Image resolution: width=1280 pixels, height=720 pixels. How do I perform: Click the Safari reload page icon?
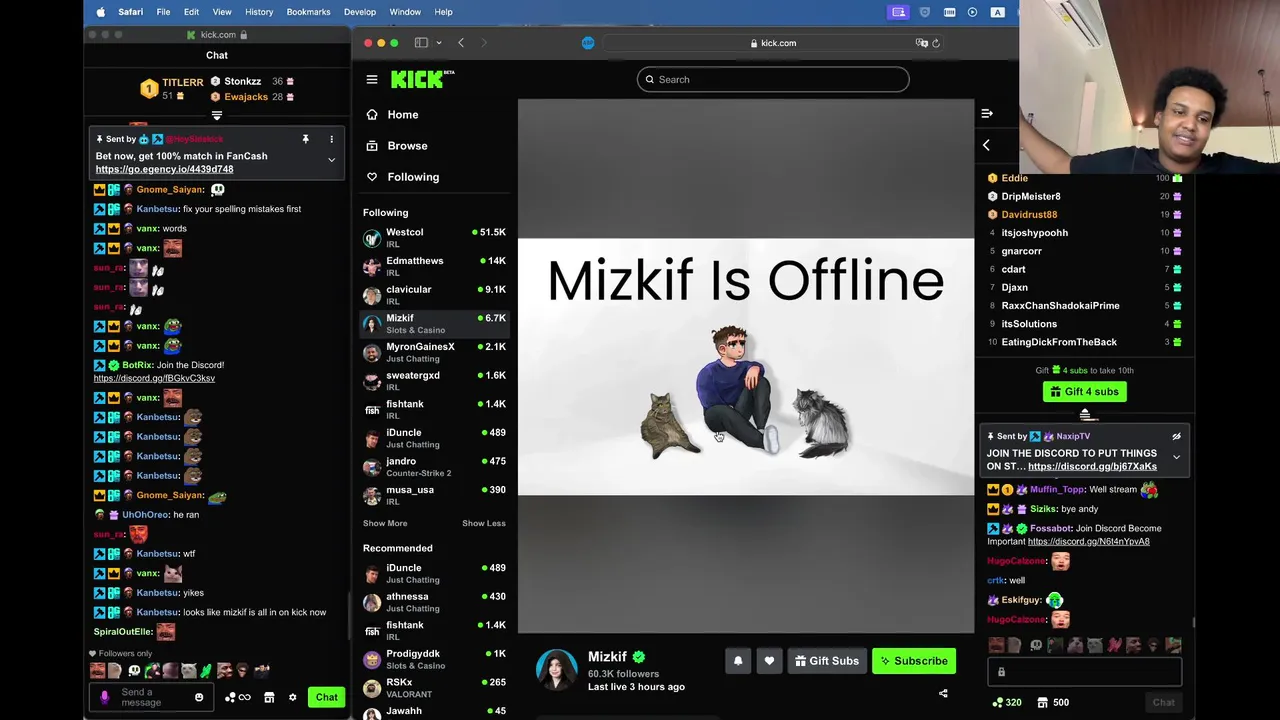(x=936, y=43)
